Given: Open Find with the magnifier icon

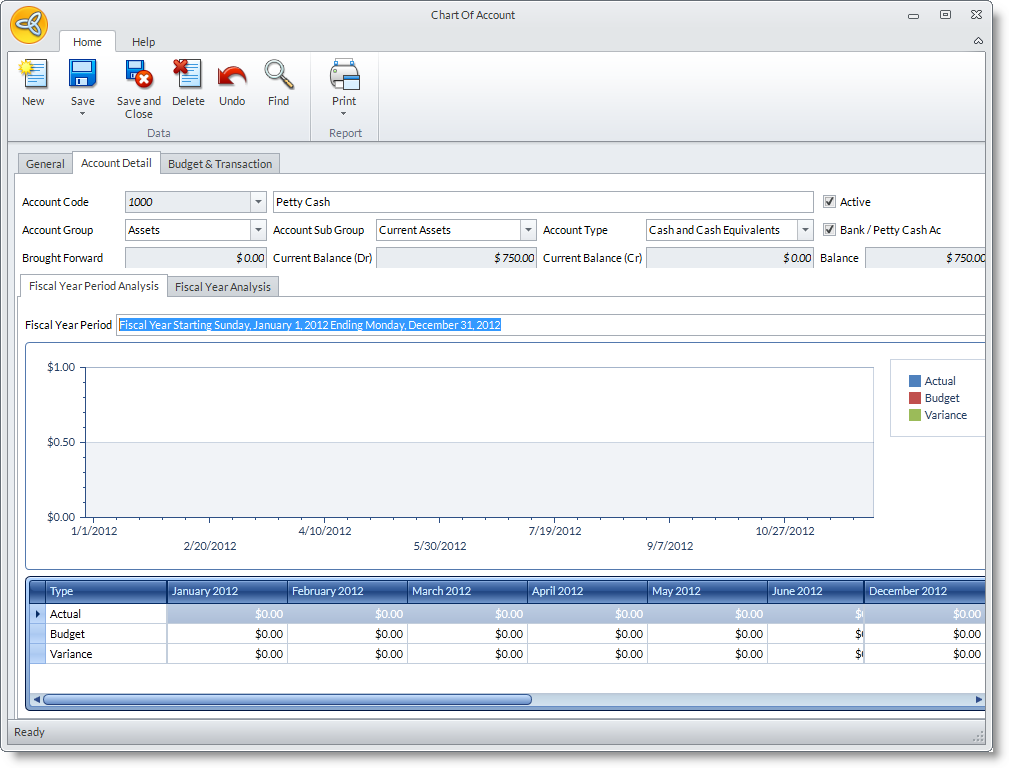Looking at the screenshot, I should click(x=278, y=75).
